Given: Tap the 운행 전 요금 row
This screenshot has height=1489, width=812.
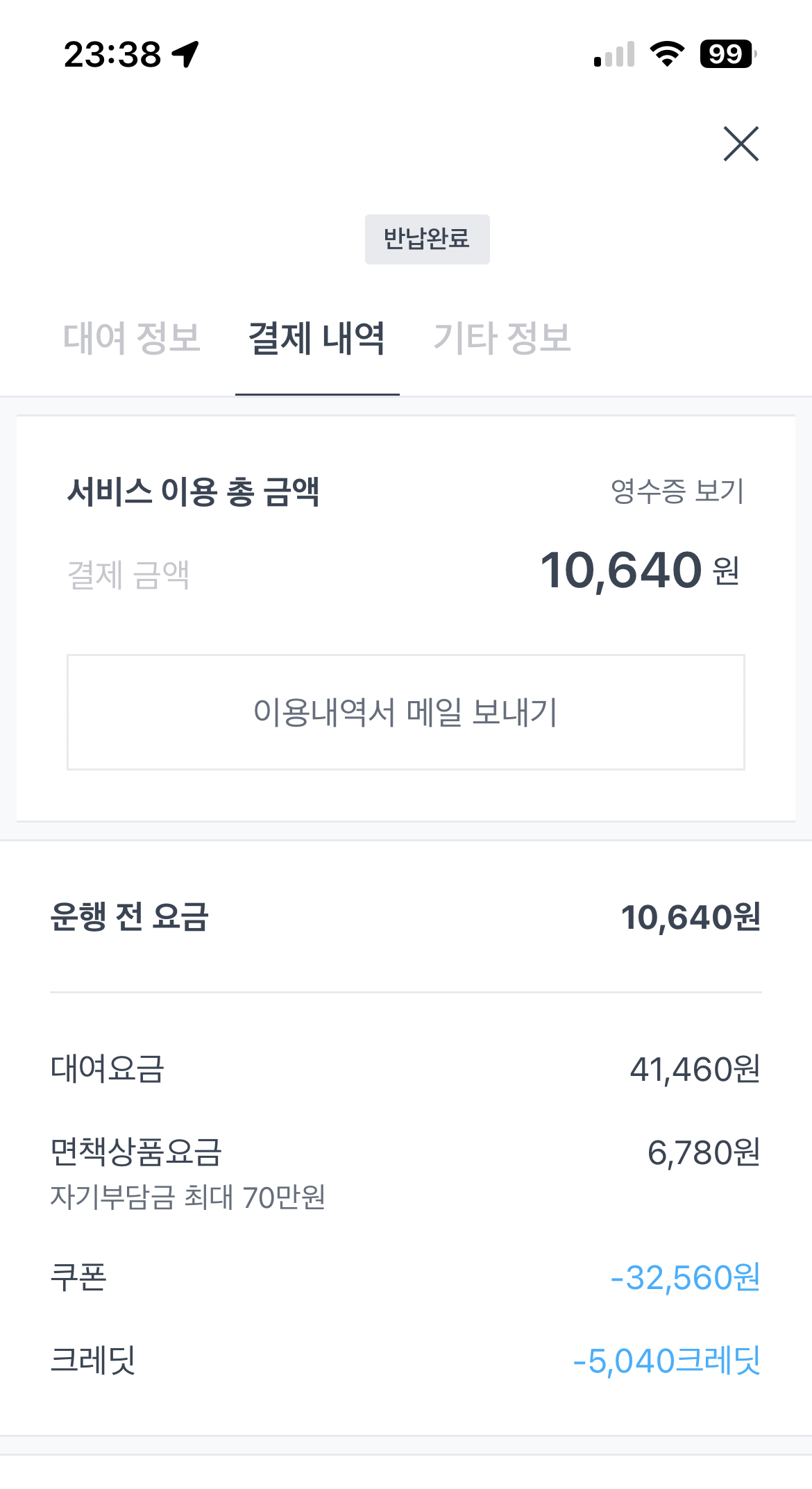Looking at the screenshot, I should [x=405, y=917].
